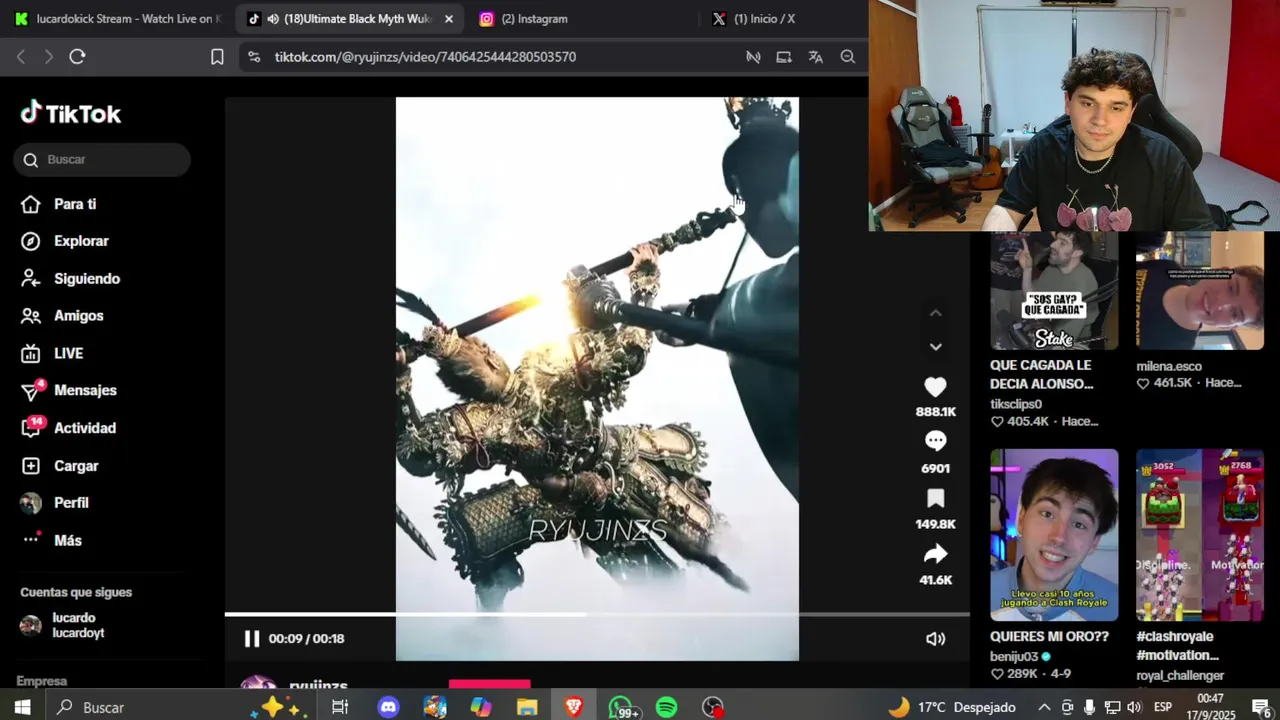Show hidden tray icons chevron

point(1044,707)
